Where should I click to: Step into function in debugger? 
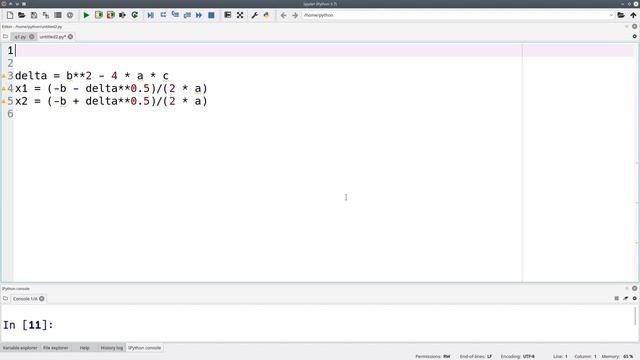coord(175,15)
